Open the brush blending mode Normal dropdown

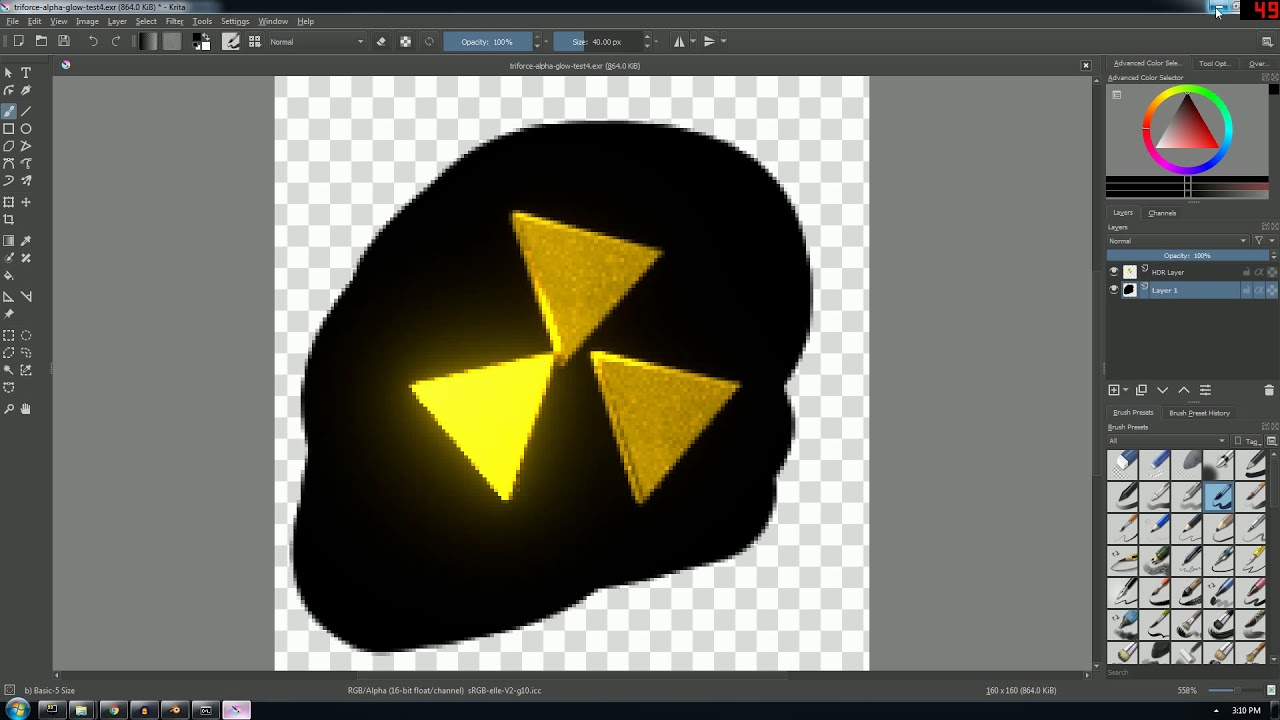[316, 42]
